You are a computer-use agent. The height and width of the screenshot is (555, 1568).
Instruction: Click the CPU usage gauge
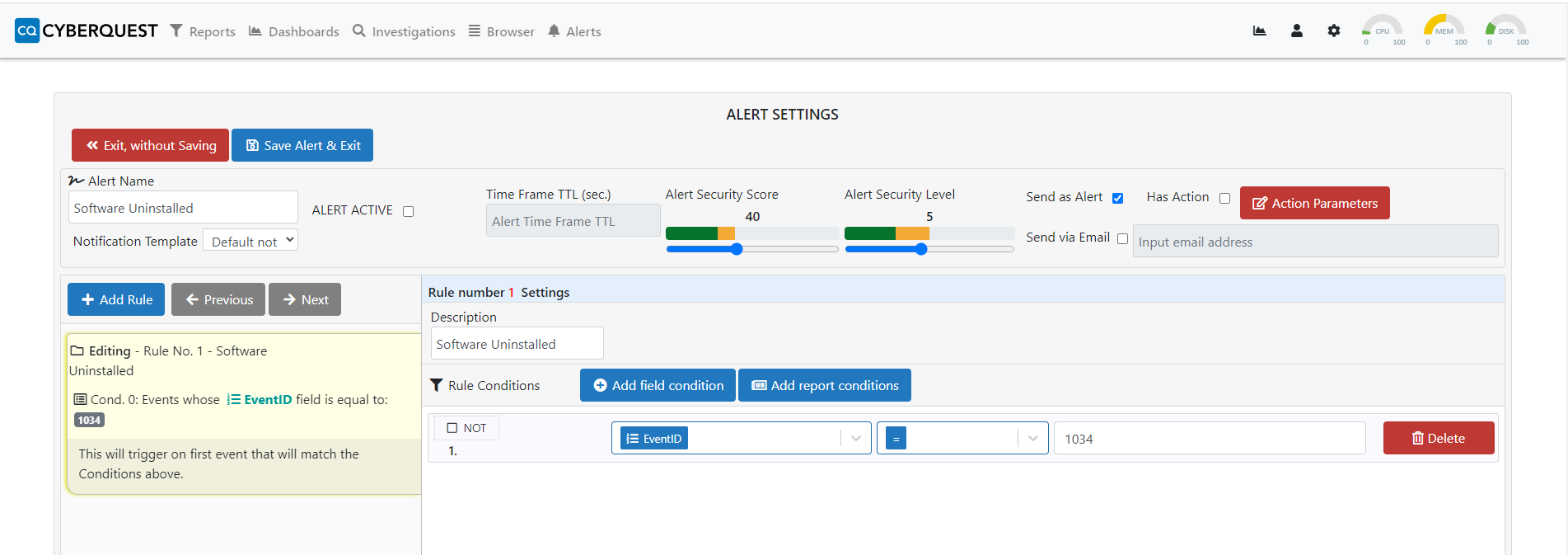click(1382, 30)
